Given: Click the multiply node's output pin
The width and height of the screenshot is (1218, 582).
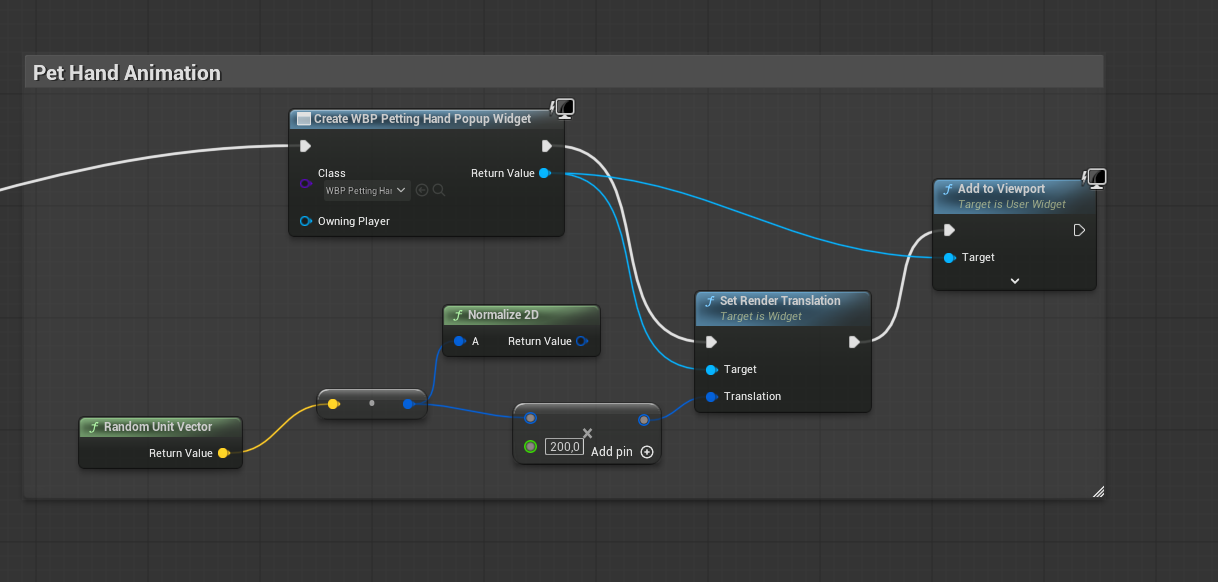Looking at the screenshot, I should [x=644, y=419].
